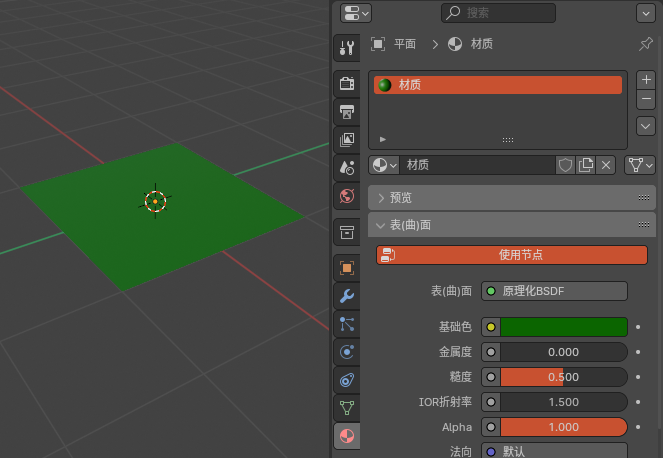Toggle pin on properties context
The height and width of the screenshot is (458, 663).
tap(645, 44)
